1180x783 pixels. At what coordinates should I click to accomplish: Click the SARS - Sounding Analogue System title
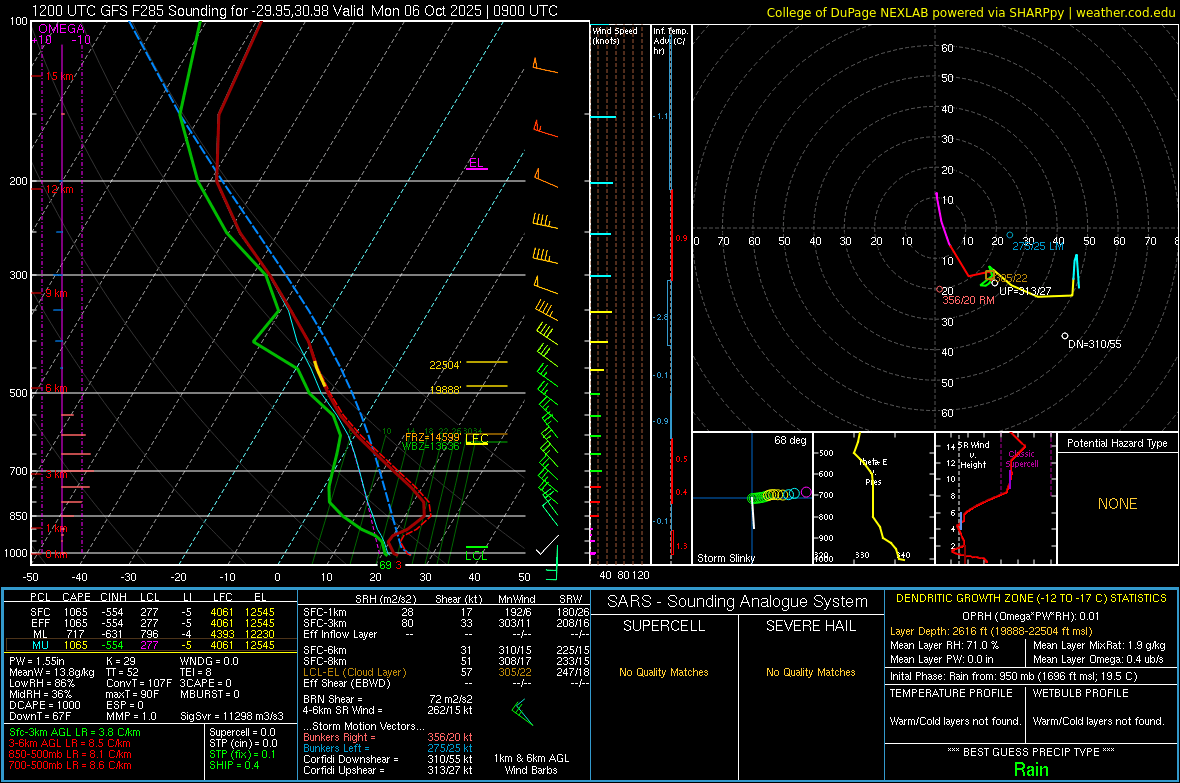[738, 602]
